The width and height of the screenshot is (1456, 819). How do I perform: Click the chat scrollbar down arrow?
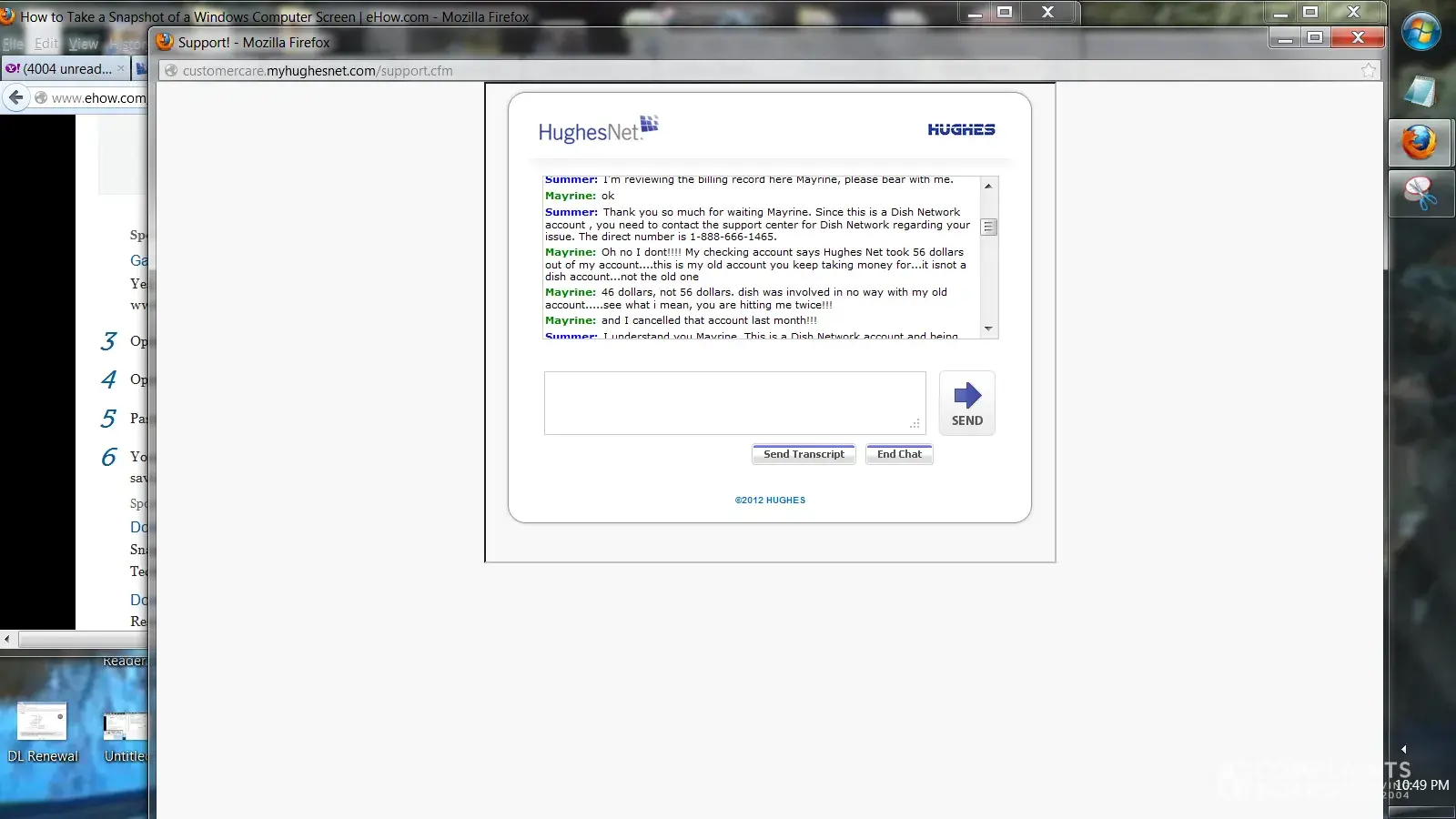[988, 329]
